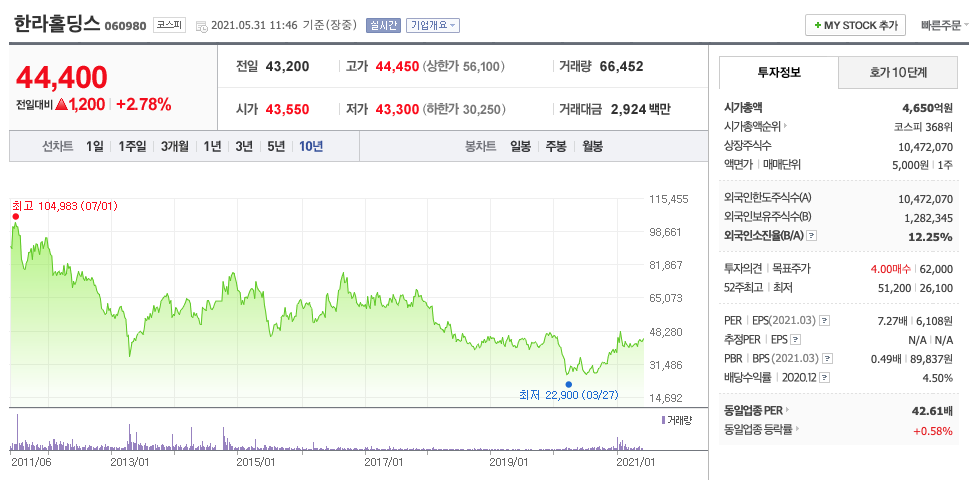This screenshot has height=480, width=976.
Task: Add stock with MY STOCK 추가 button
Action: point(856,26)
